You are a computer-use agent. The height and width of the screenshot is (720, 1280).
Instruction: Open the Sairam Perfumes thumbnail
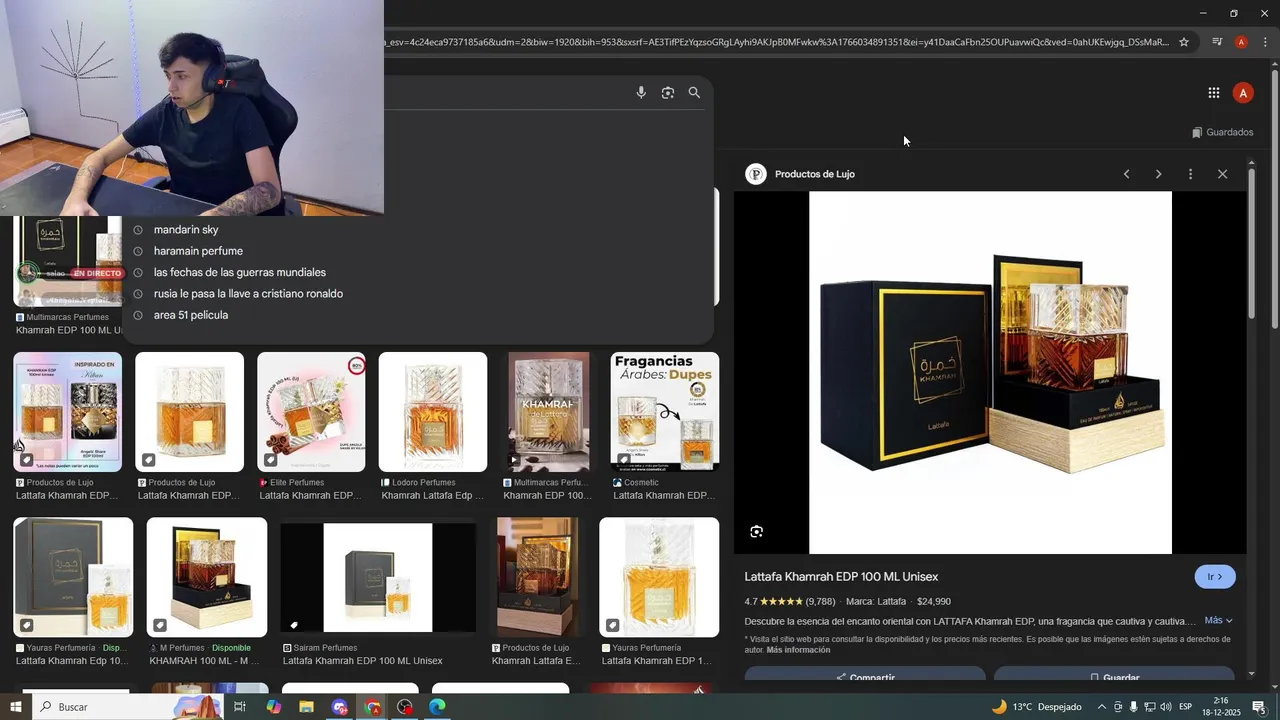pyautogui.click(x=378, y=577)
